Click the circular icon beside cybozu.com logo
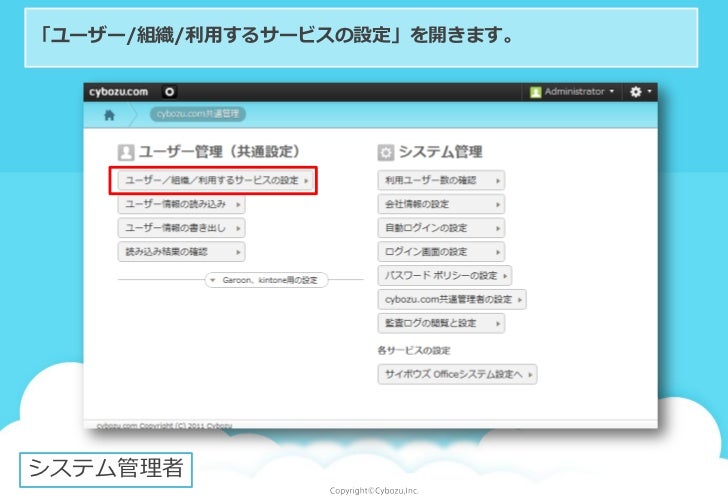The image size is (728, 504). [169, 92]
